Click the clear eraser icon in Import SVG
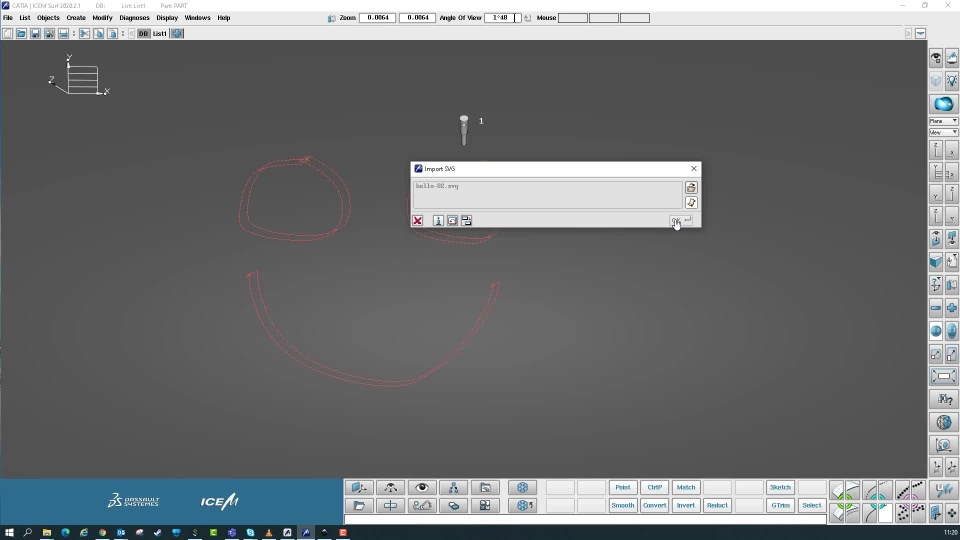Viewport: 960px width, 540px height. 691,203
